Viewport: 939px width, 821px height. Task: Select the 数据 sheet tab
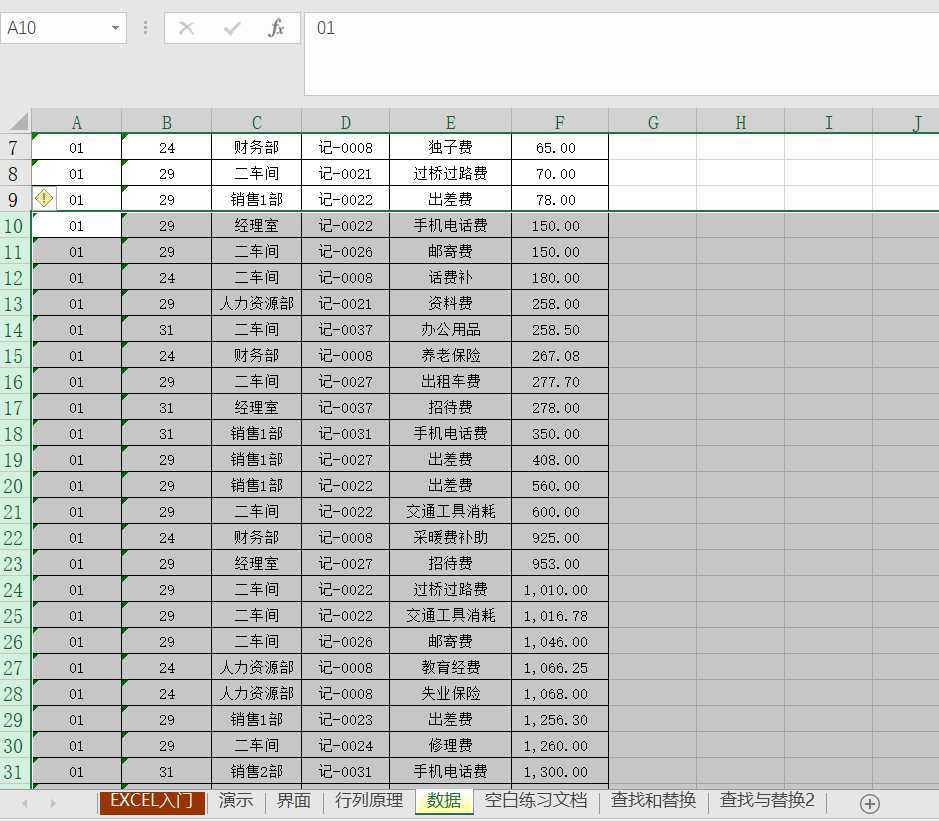tap(444, 801)
